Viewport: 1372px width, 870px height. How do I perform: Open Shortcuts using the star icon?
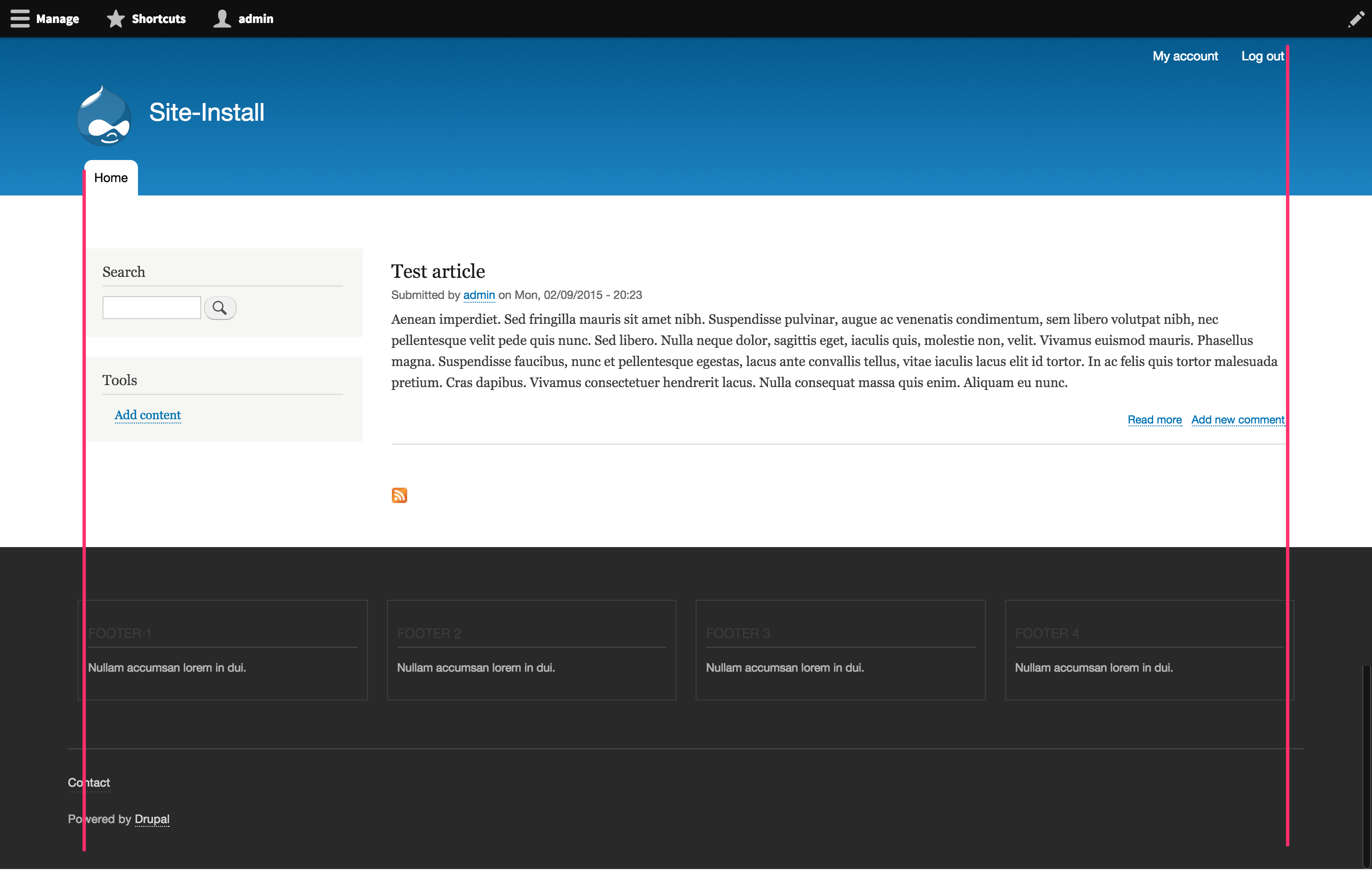click(x=115, y=18)
